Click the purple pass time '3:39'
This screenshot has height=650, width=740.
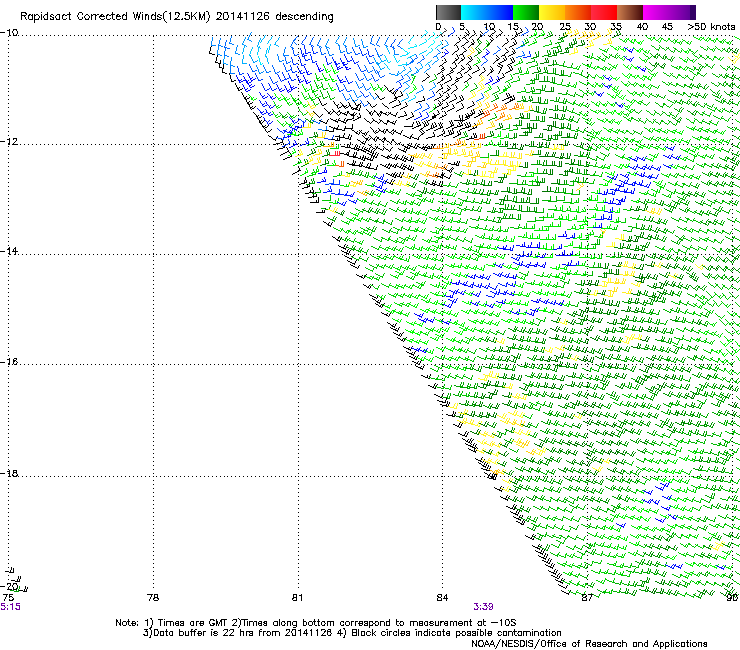[x=483, y=607]
